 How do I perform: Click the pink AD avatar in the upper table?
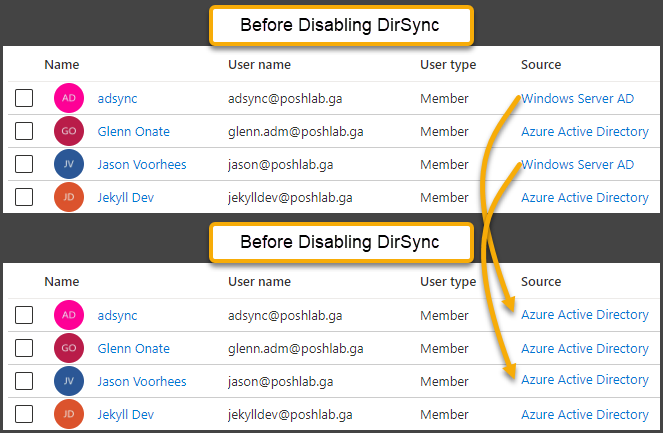pyautogui.click(x=69, y=98)
